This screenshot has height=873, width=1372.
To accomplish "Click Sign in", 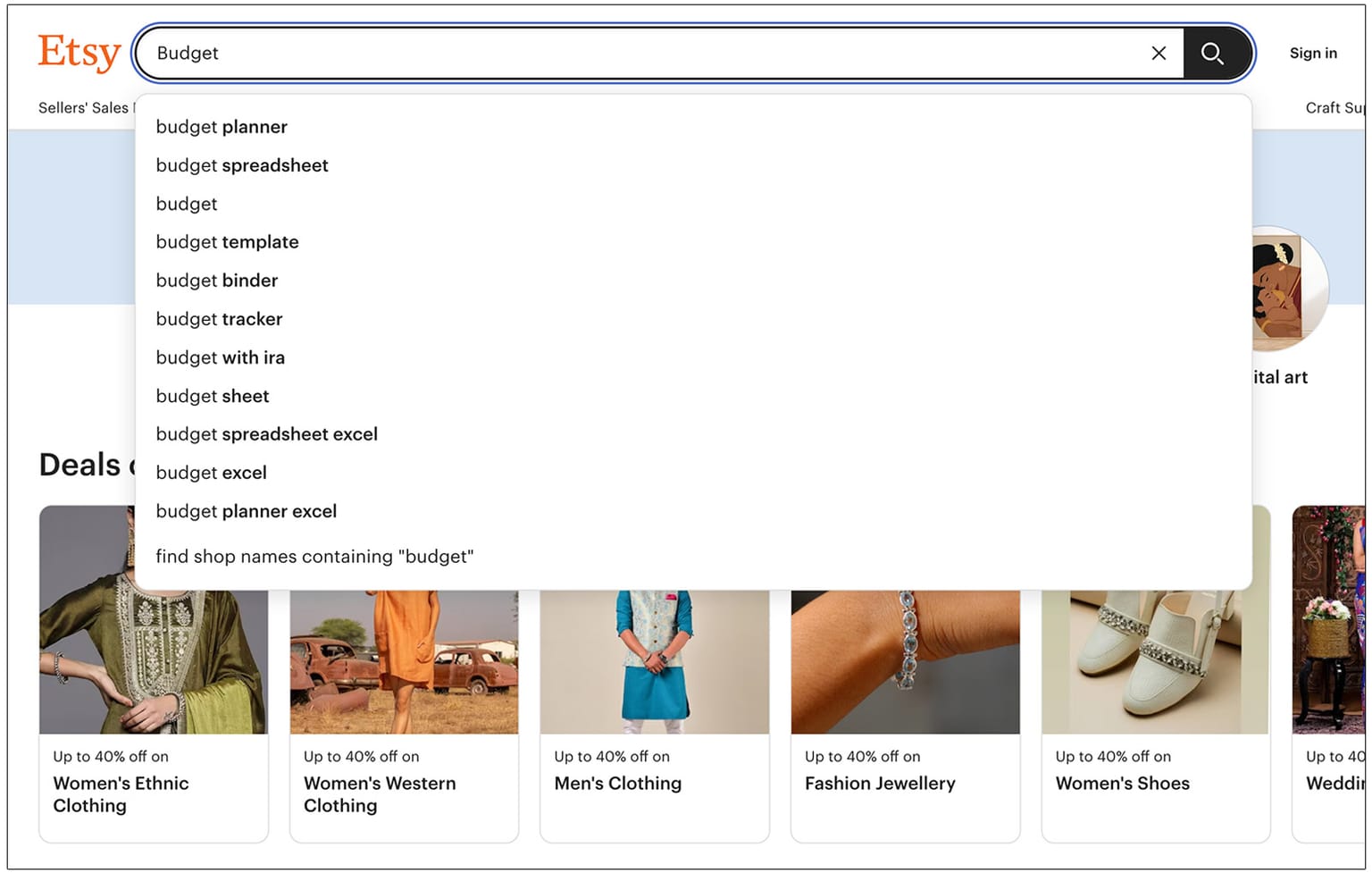I will [x=1312, y=53].
